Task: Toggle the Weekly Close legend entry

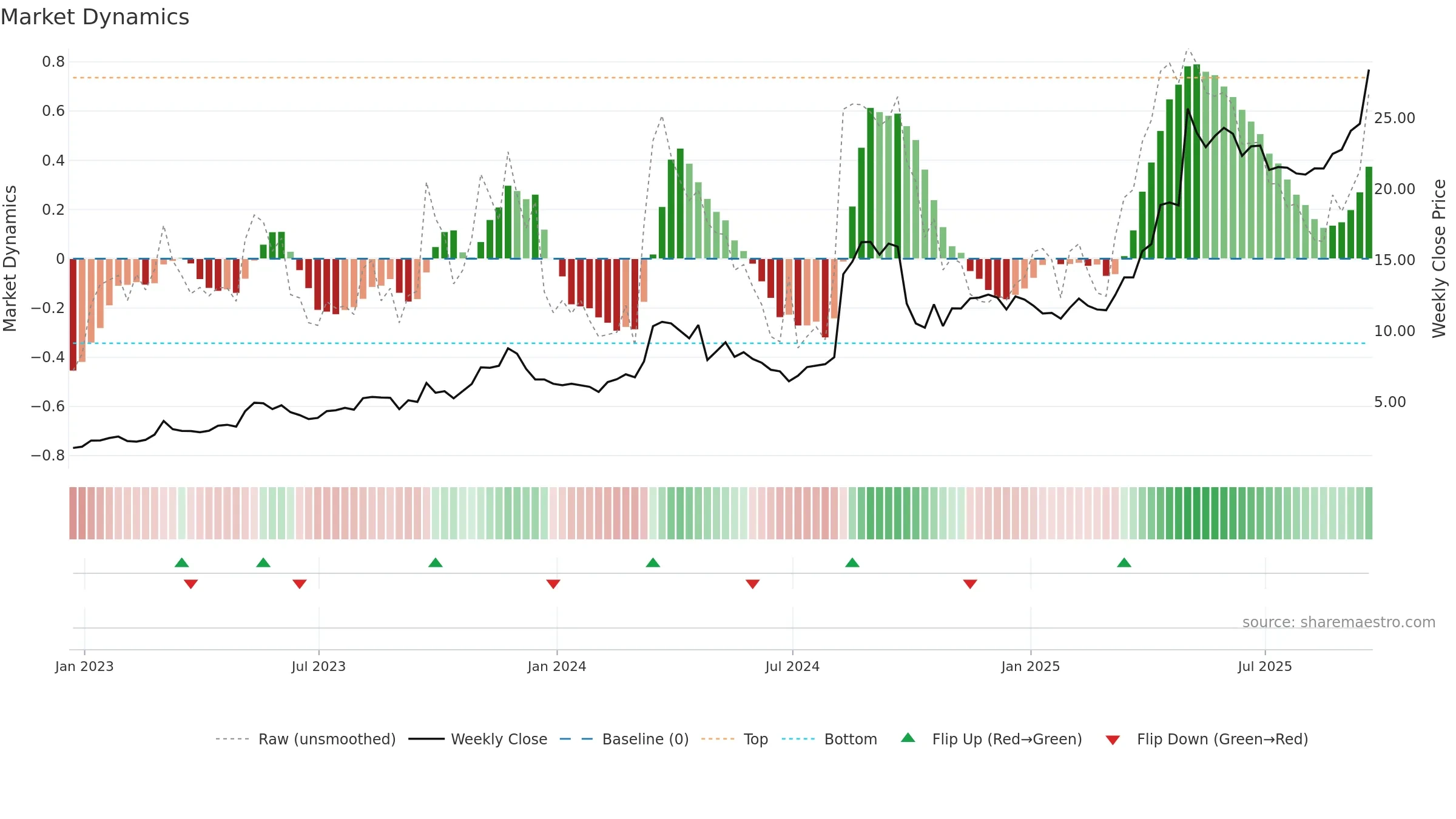Action: (478, 739)
